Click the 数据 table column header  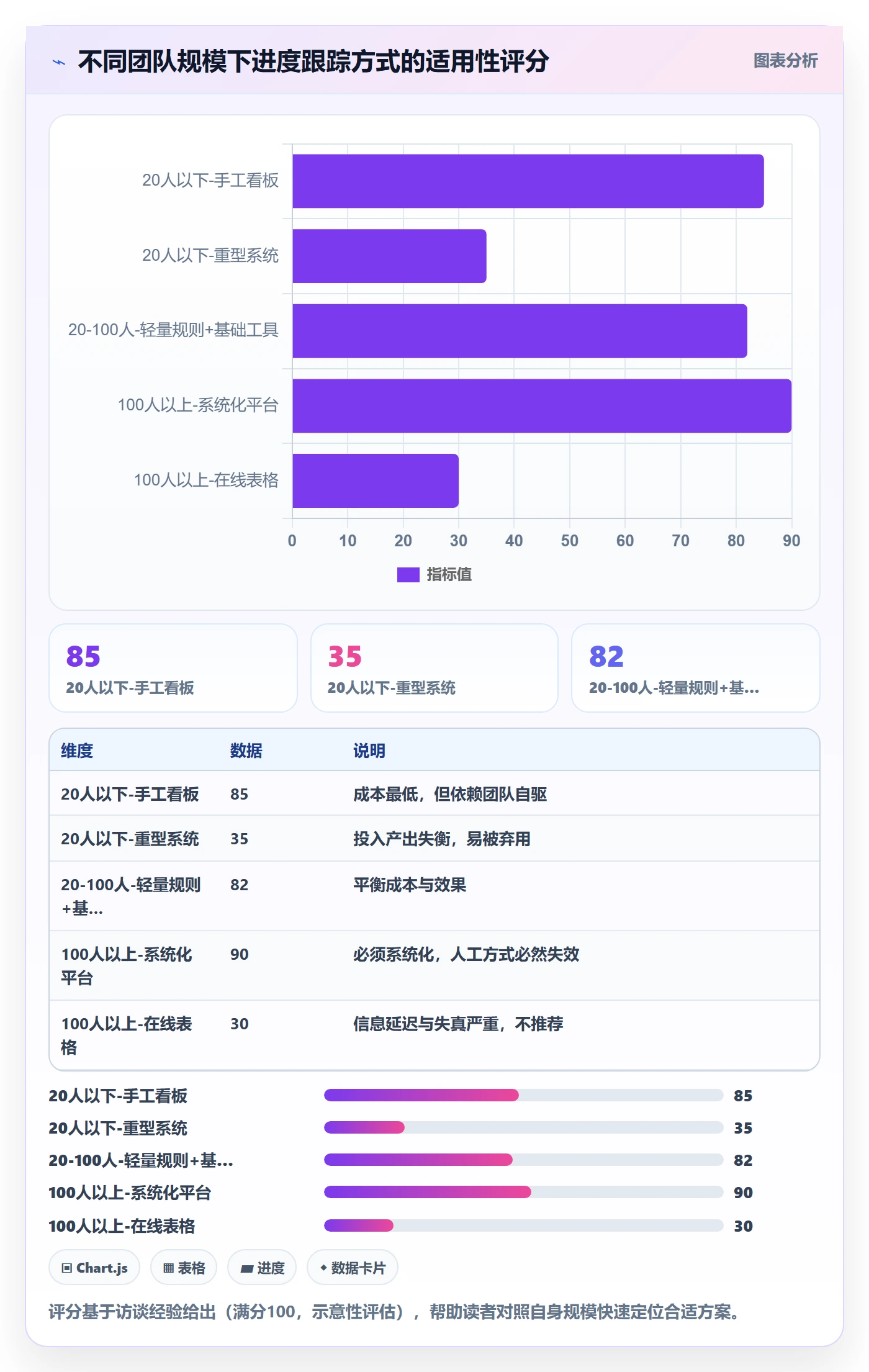246,751
